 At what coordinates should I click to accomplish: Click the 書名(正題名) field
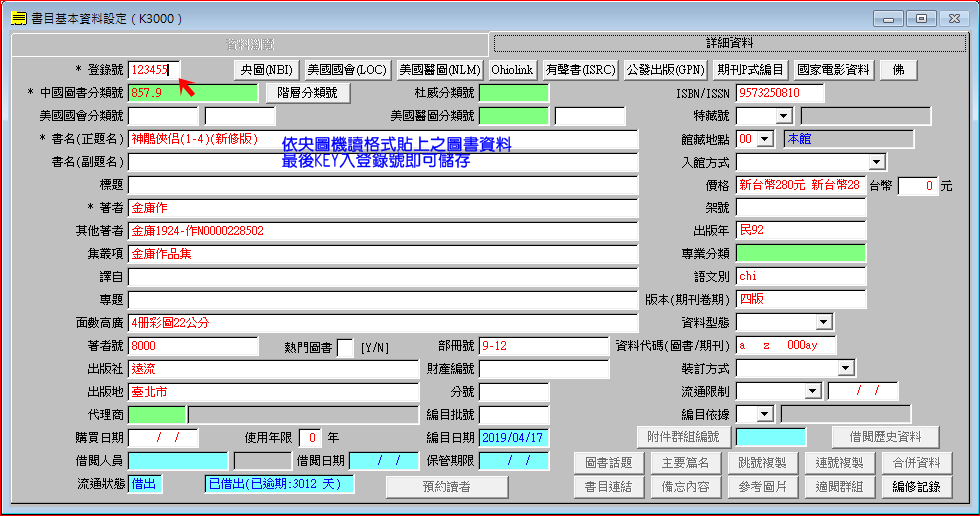382,139
